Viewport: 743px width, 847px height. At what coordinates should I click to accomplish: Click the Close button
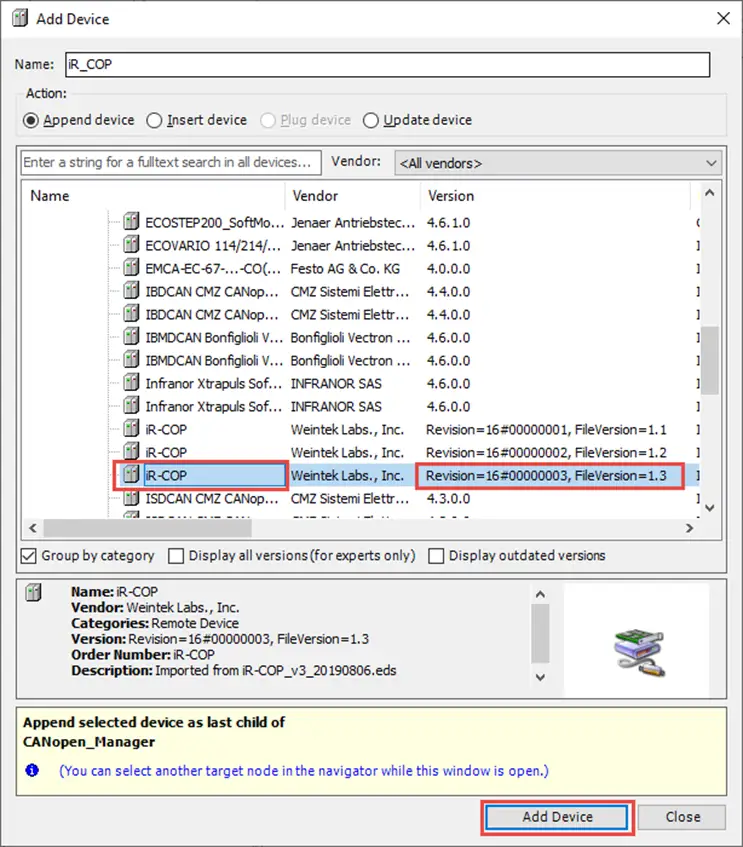[682, 817]
